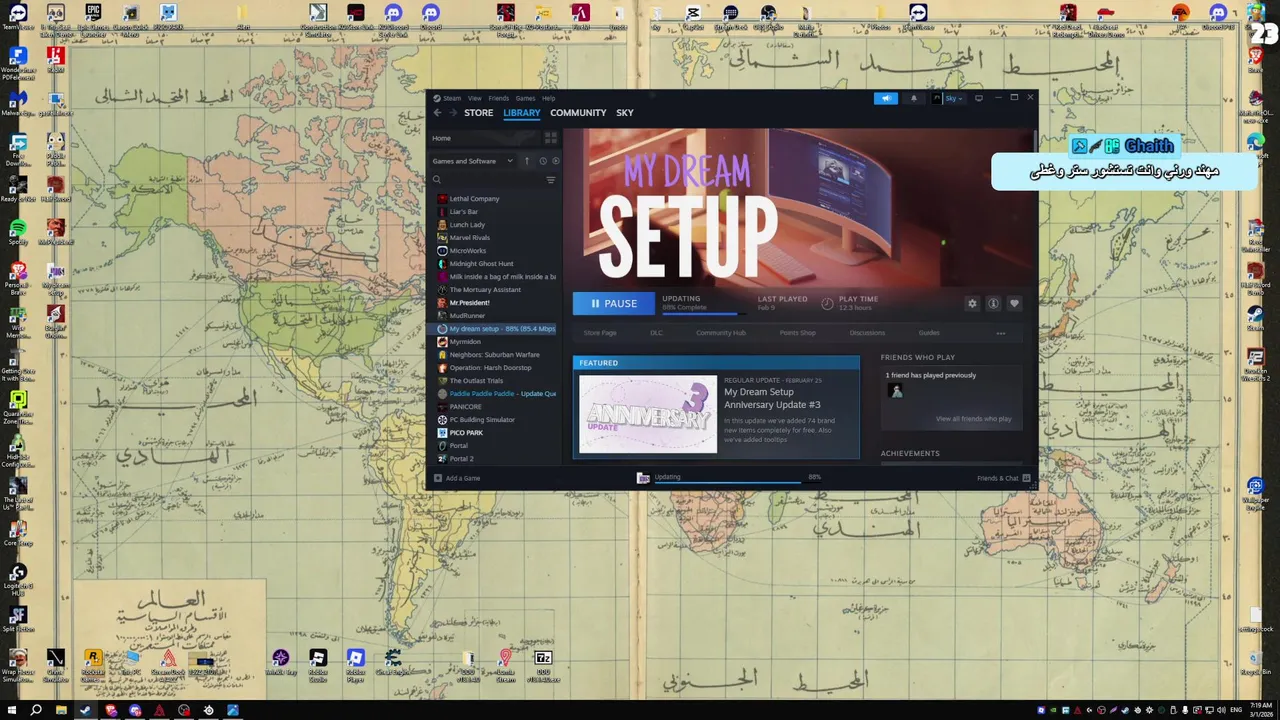Add a Game via the plus button
The width and height of the screenshot is (1280, 720).
coord(457,478)
